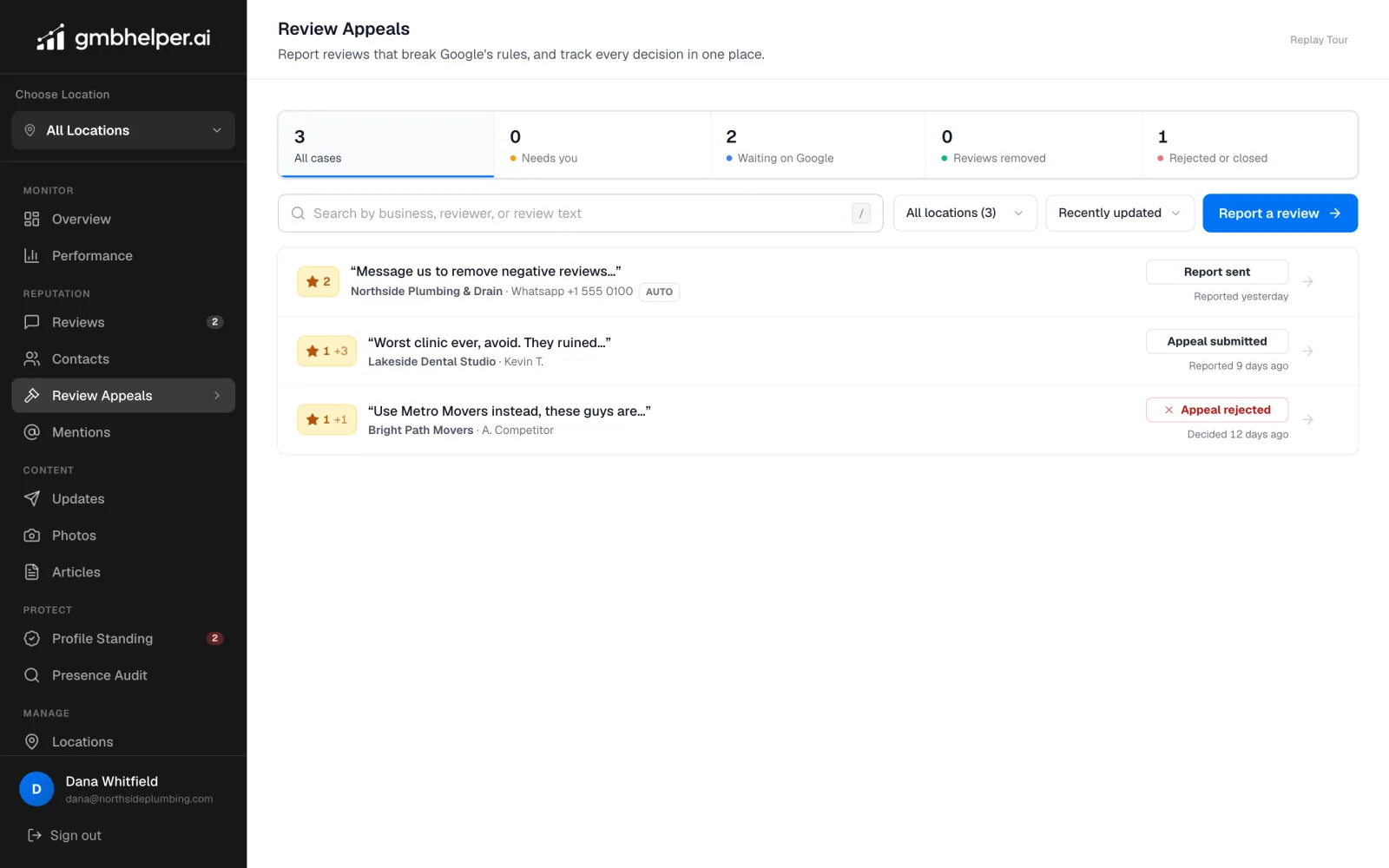1389x868 pixels.
Task: Click the 1 +1 star badge for Bright Path Movers
Action: (x=326, y=419)
